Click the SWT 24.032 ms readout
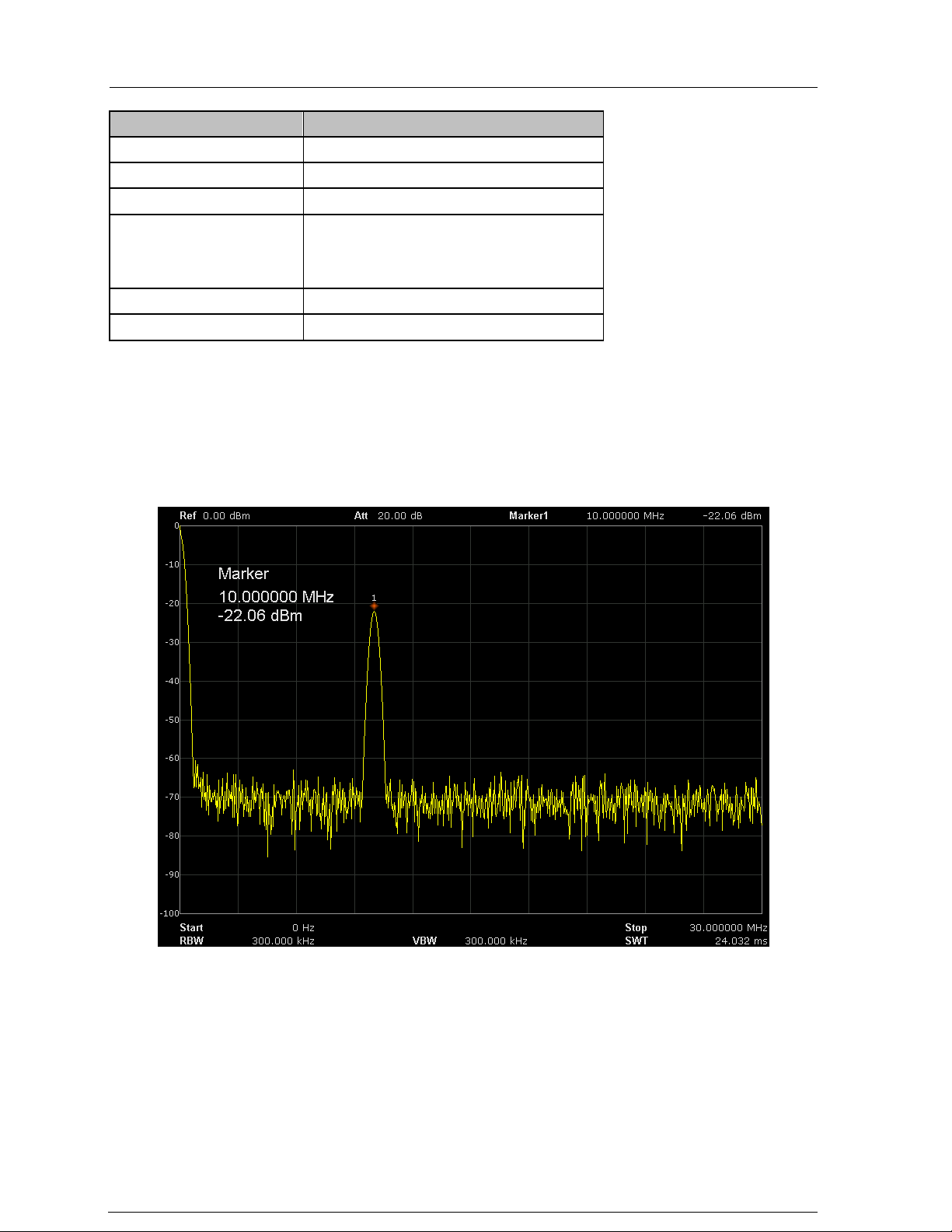952x1232 pixels. coord(696,941)
